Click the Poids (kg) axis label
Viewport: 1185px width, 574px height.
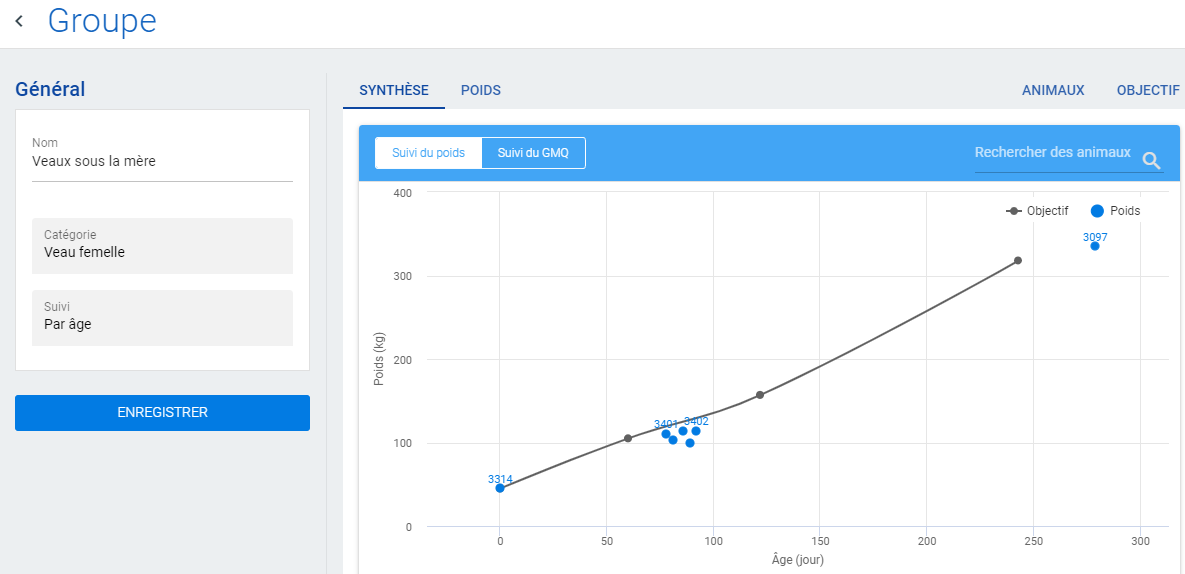379,360
